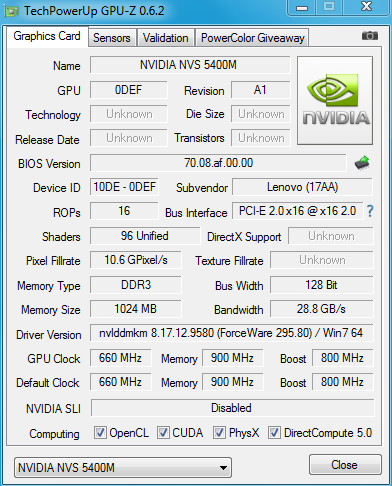This screenshot has width=392, height=486.
Task: Minimize the GPU-Z window
Action: tap(302, 7)
